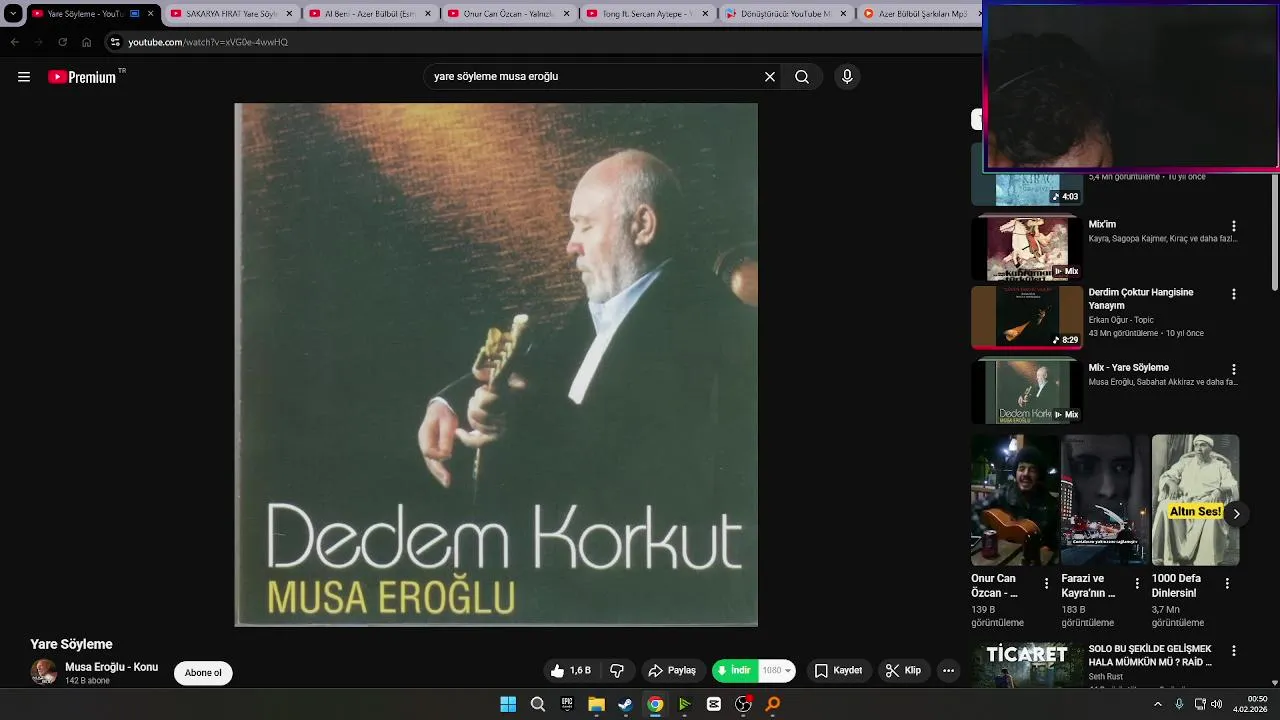Clear the search box with X
1280x720 pixels.
(770, 77)
